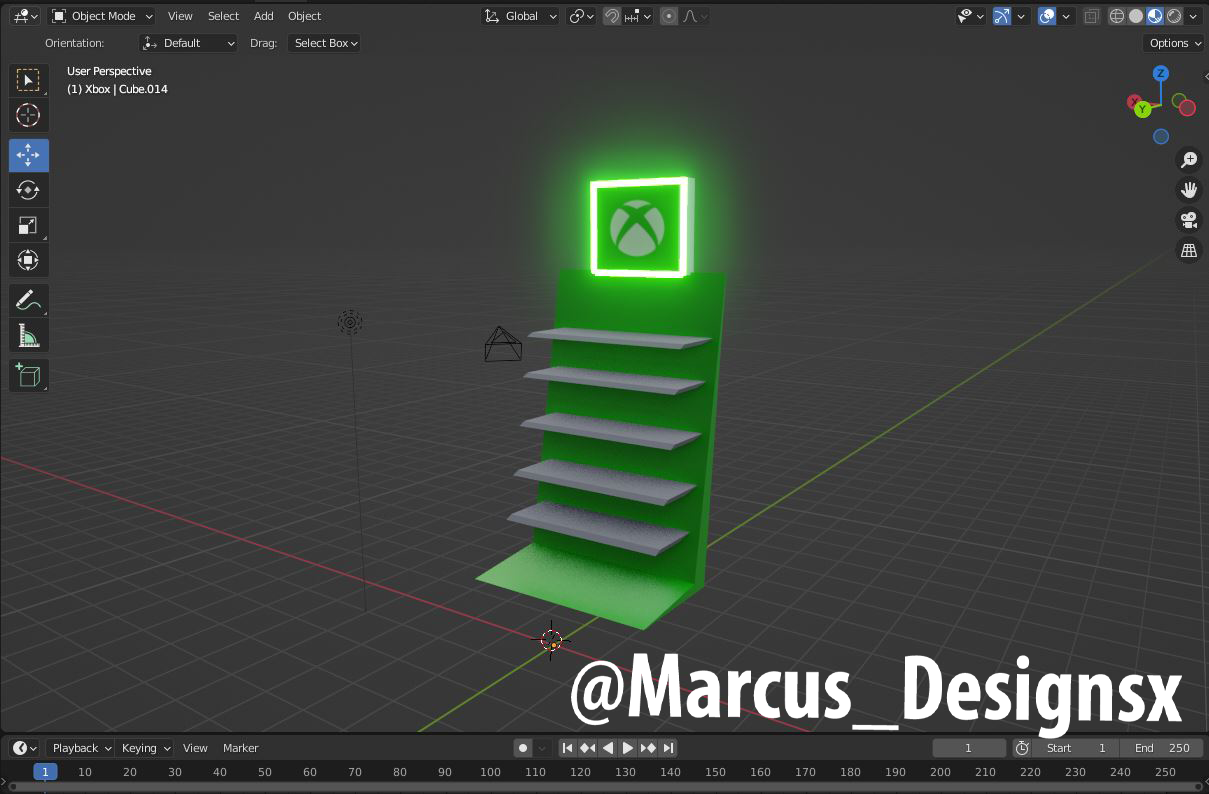Jump to the previous keyframe
The image size is (1209, 794).
tap(587, 748)
